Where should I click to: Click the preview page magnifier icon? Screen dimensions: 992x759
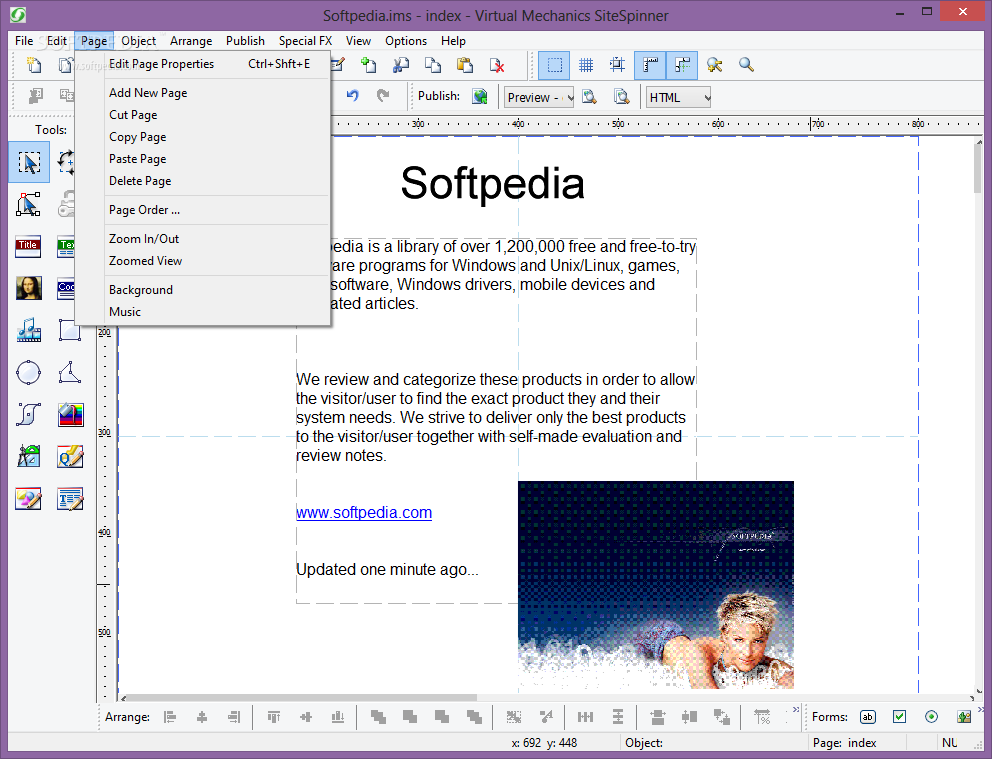pos(590,97)
